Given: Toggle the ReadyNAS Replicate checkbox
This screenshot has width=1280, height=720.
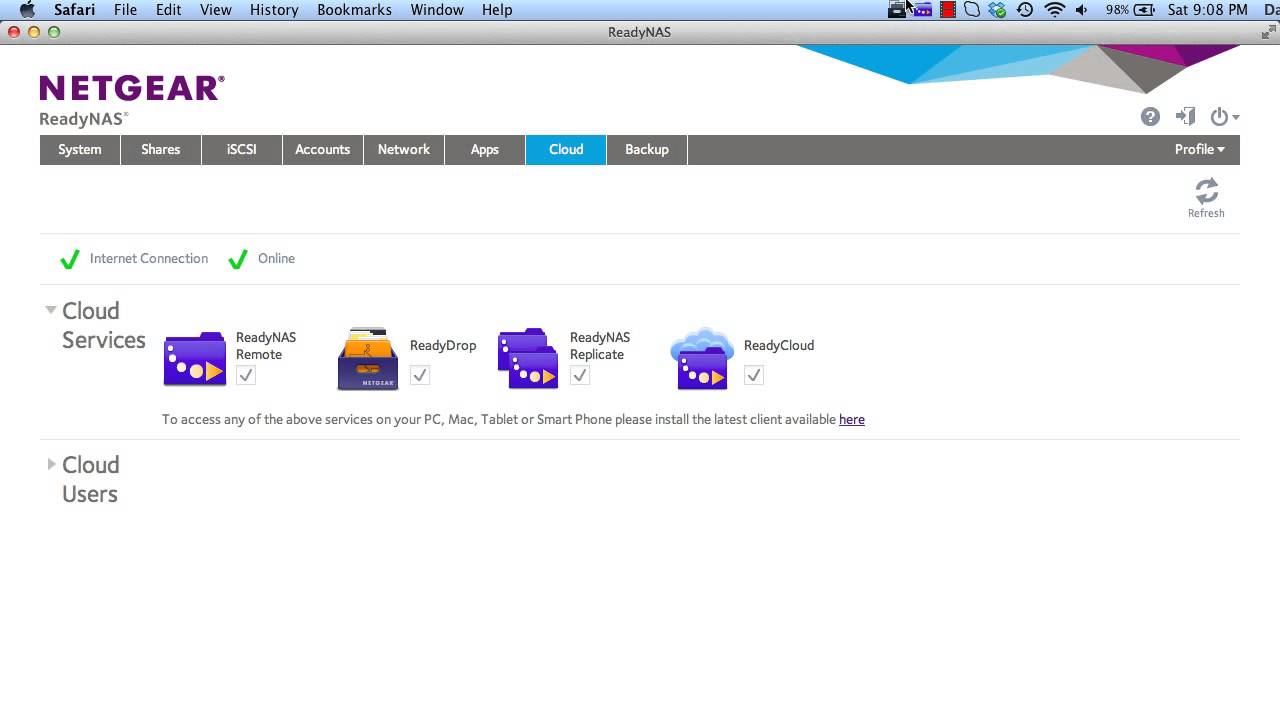Looking at the screenshot, I should [x=580, y=375].
